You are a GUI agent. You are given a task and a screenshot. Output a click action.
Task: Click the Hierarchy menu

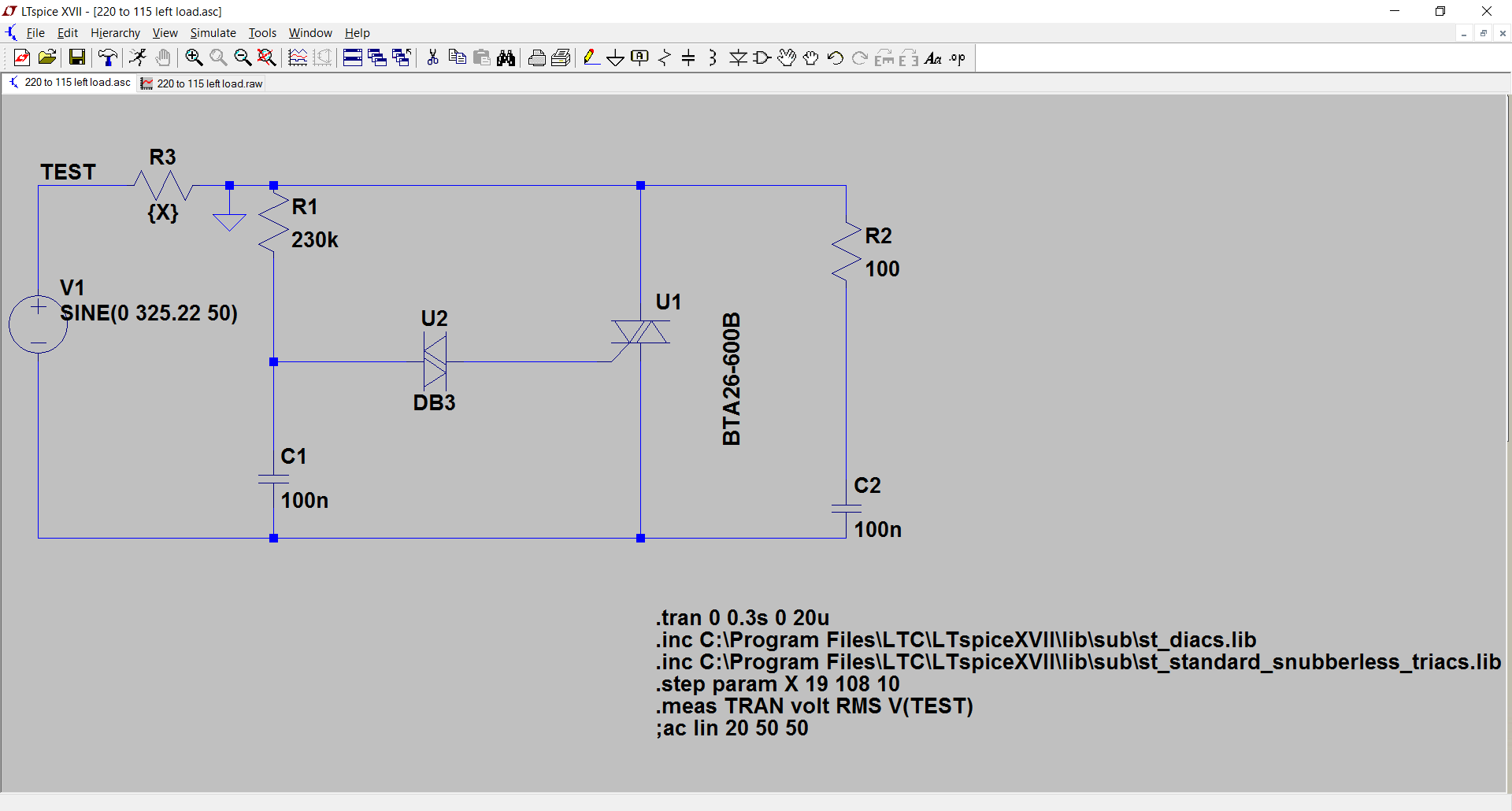click(x=115, y=32)
